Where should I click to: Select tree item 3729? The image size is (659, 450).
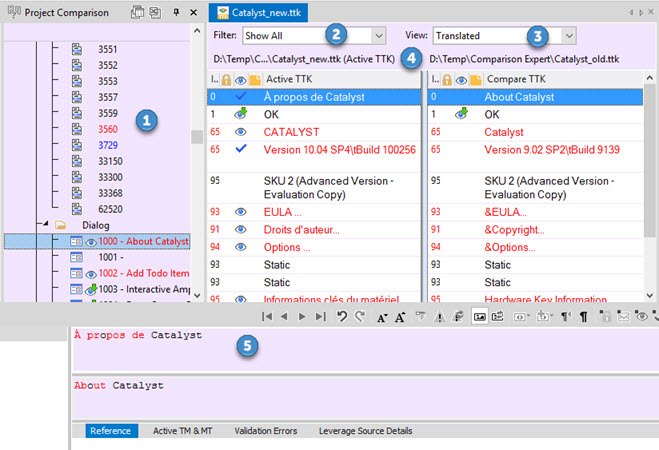point(108,145)
